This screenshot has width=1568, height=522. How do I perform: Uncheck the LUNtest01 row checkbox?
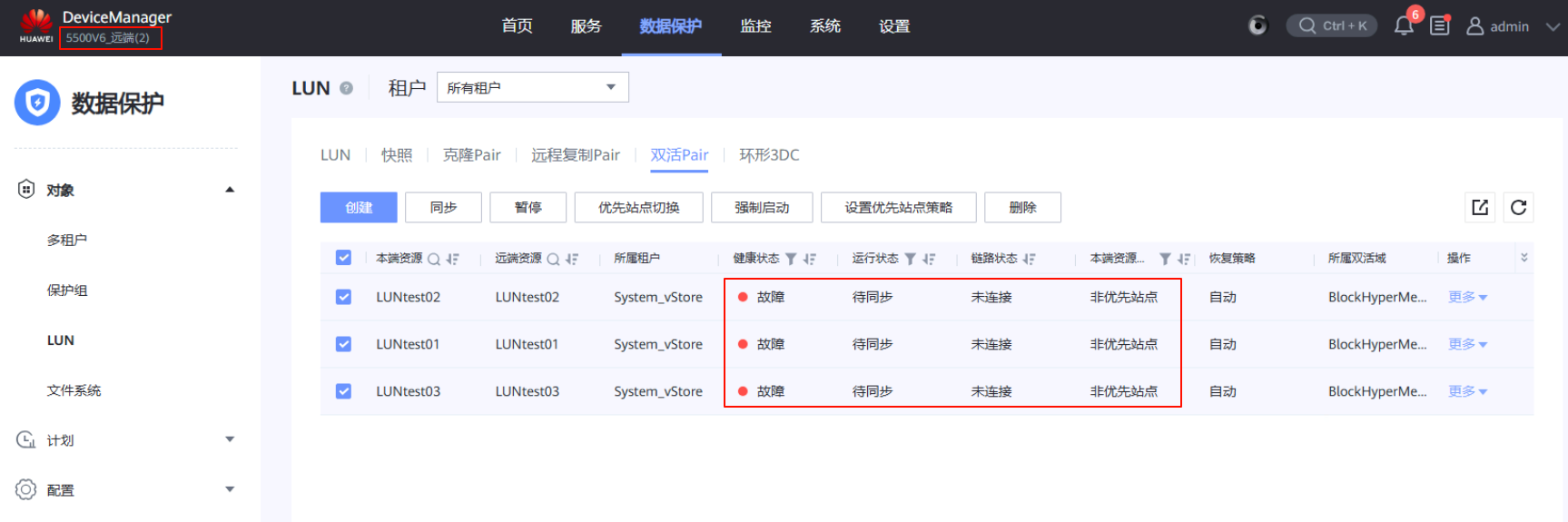(x=343, y=344)
